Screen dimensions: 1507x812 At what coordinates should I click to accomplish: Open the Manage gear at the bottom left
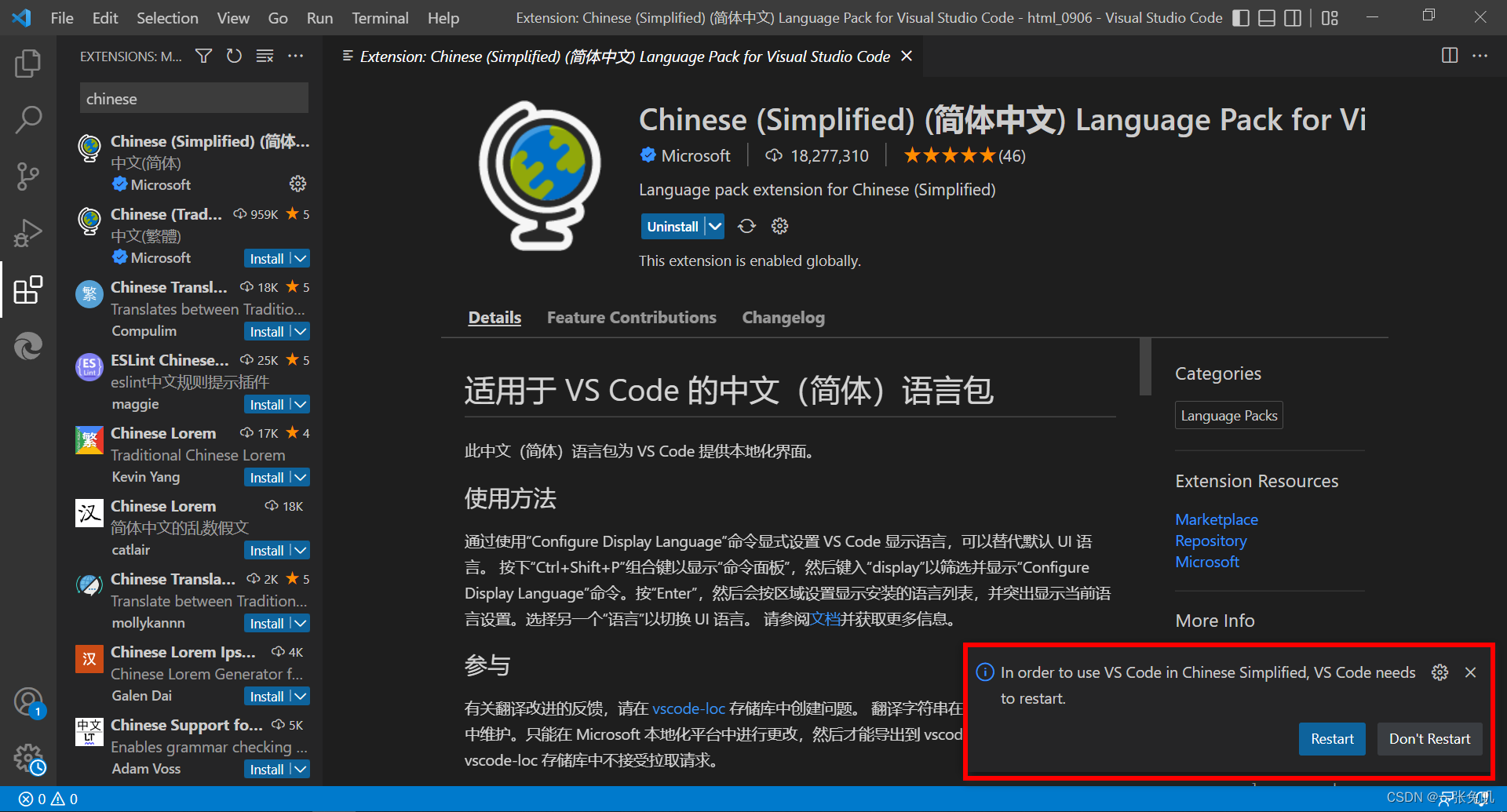point(28,758)
